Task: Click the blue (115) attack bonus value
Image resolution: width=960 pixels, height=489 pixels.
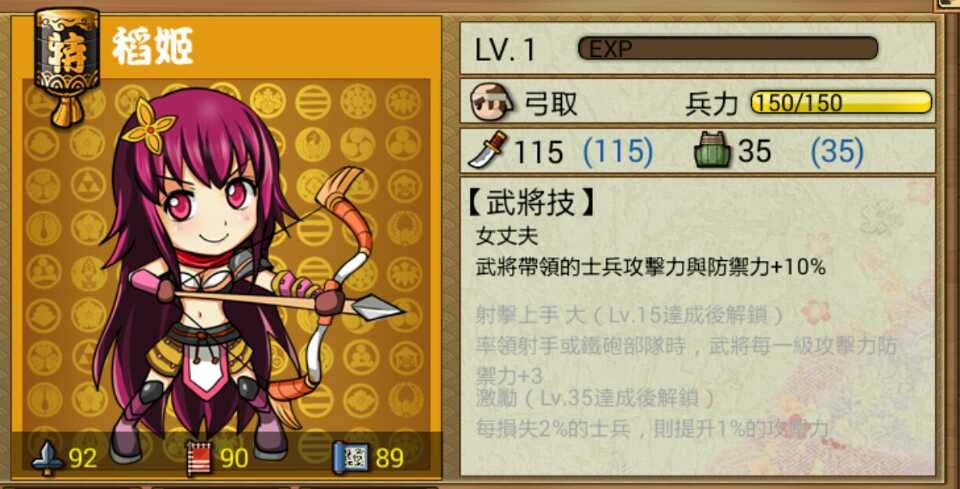Action: tap(617, 151)
